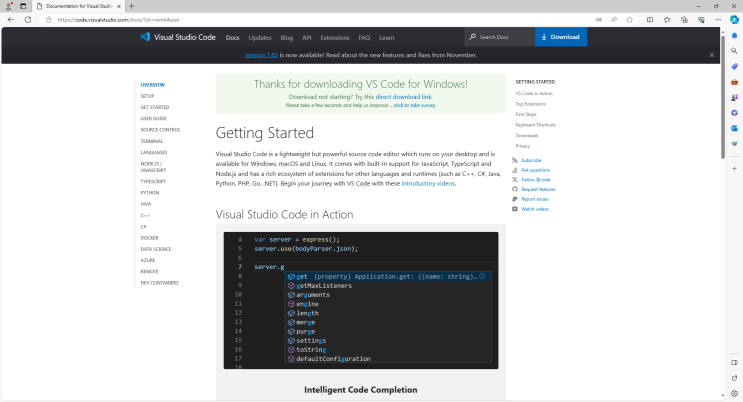Open the Favorites list icon
This screenshot has height=402, width=743.
667,19
